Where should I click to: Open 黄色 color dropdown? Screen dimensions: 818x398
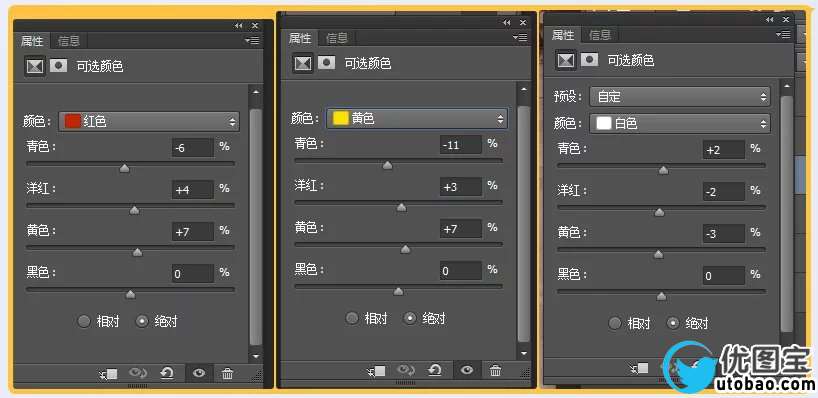point(417,119)
